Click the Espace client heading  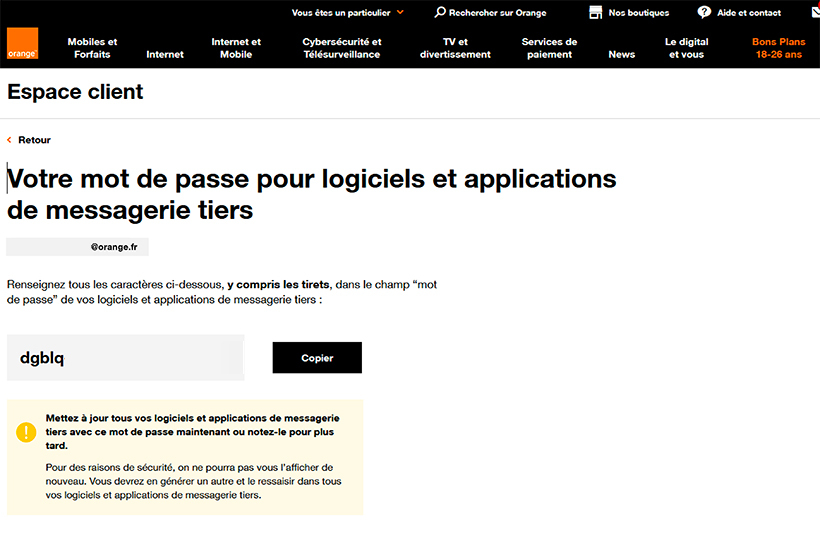tap(75, 91)
